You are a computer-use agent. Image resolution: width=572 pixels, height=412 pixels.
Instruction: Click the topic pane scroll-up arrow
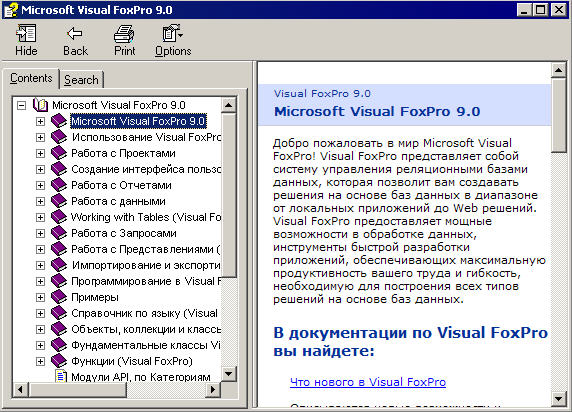tap(559, 70)
